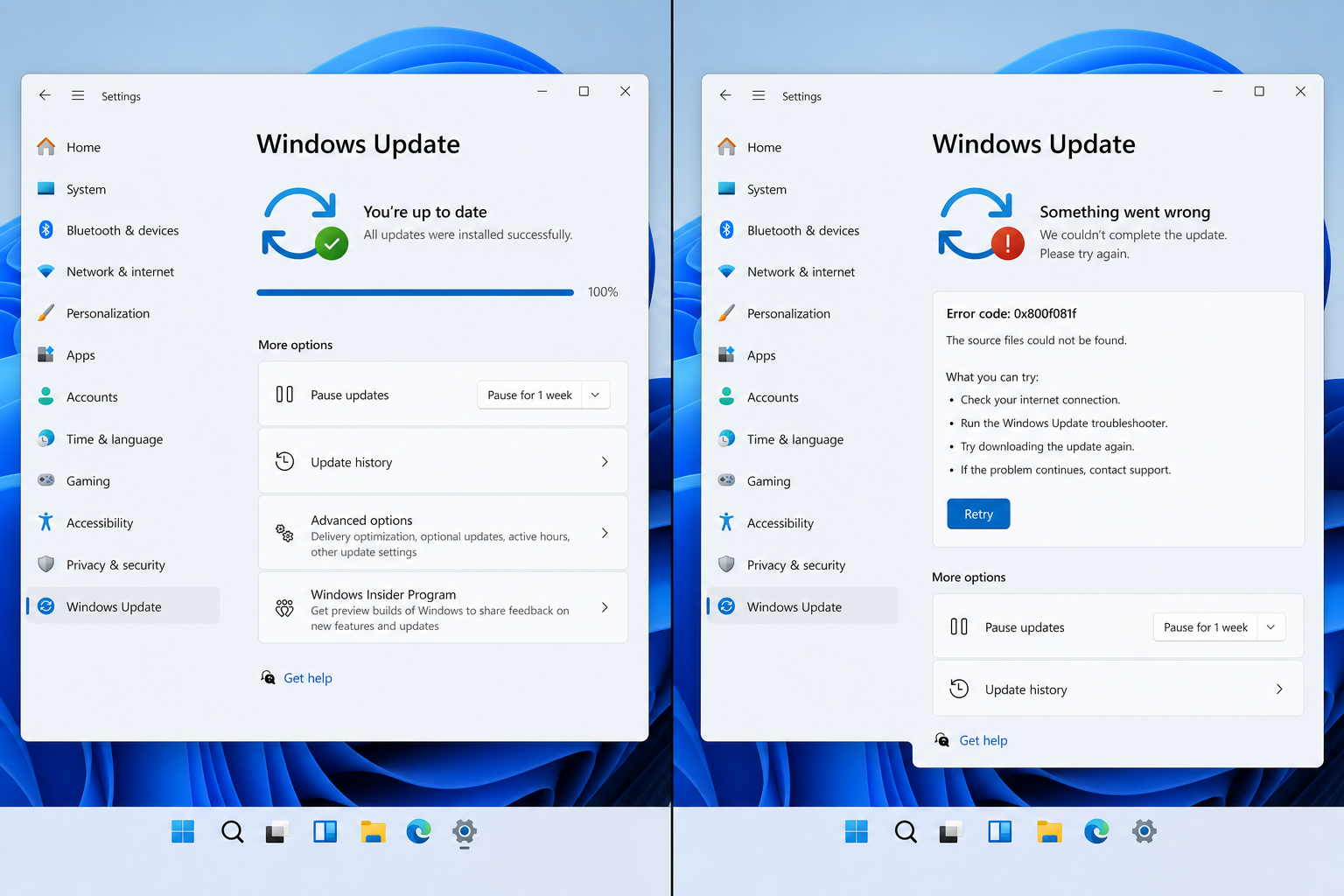
Task: Expand the Pause for 1 week dropdown in the left window
Action: click(595, 395)
